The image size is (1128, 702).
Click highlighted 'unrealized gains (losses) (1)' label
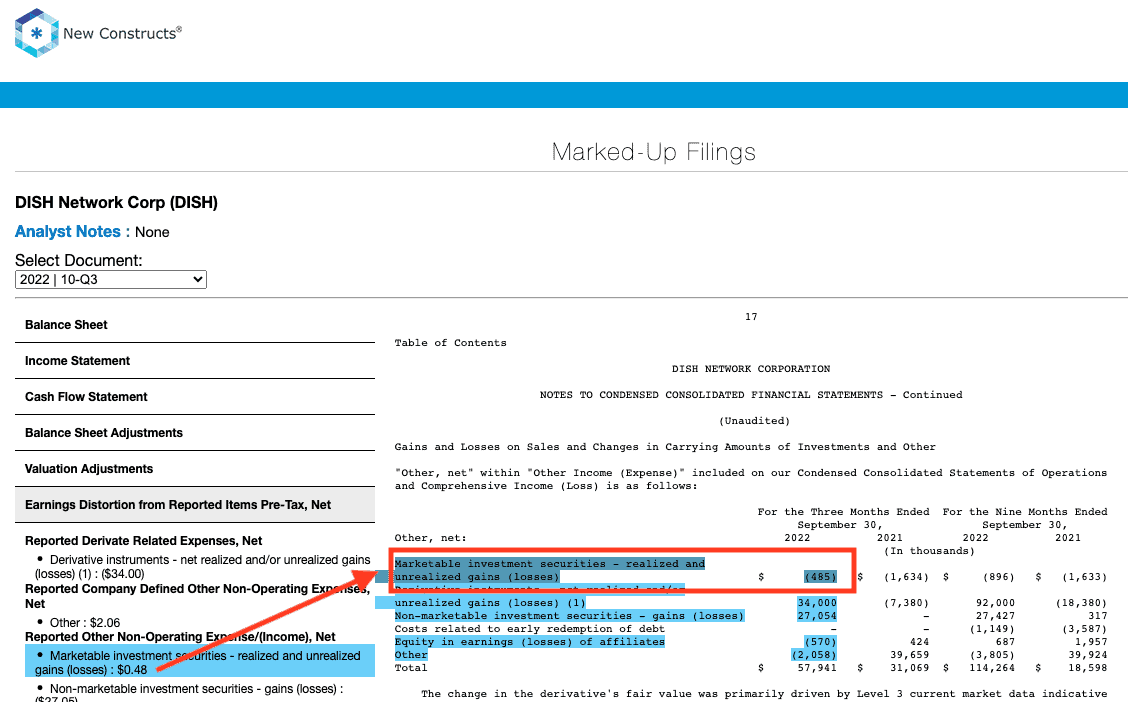point(490,603)
